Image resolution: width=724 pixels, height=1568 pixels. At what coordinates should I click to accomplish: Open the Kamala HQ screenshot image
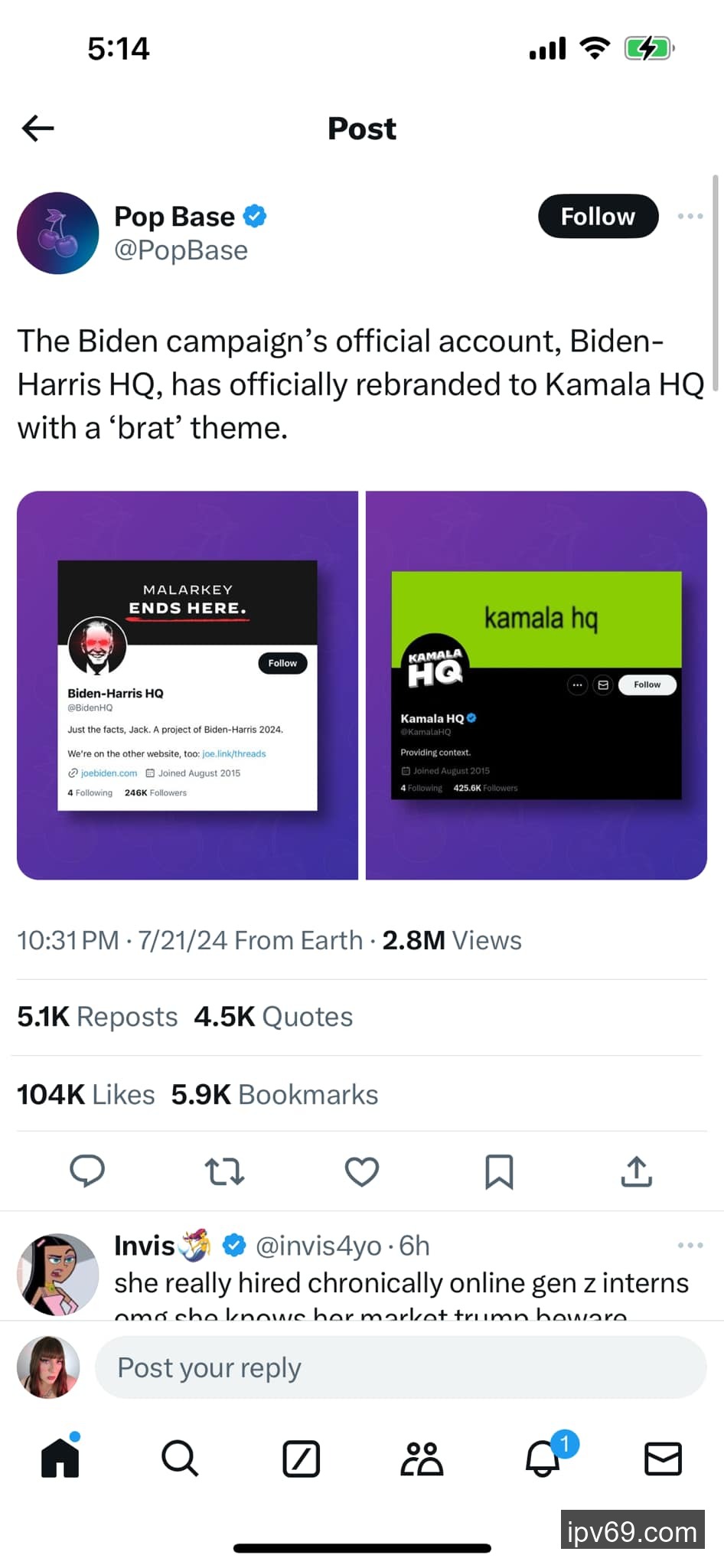[x=536, y=685]
